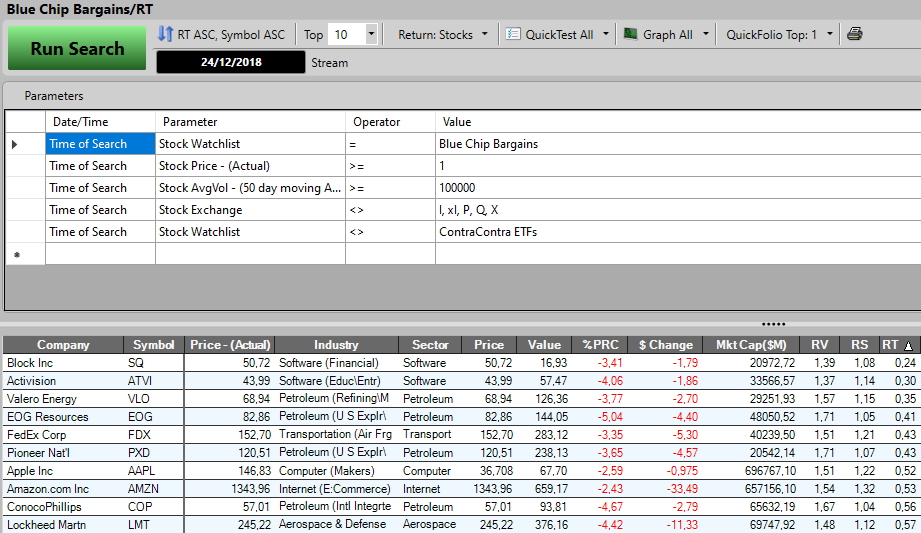Click the VLO symbol cell

154,399
